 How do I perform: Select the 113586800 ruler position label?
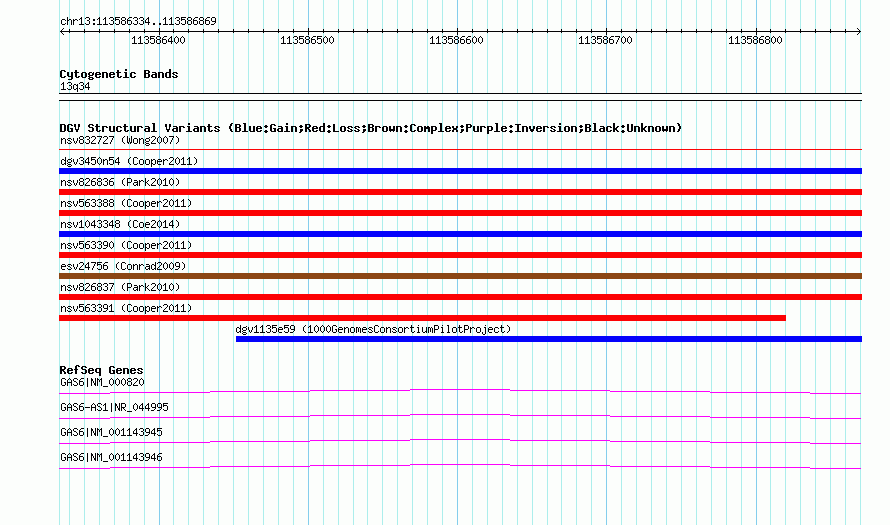pyautogui.click(x=755, y=40)
